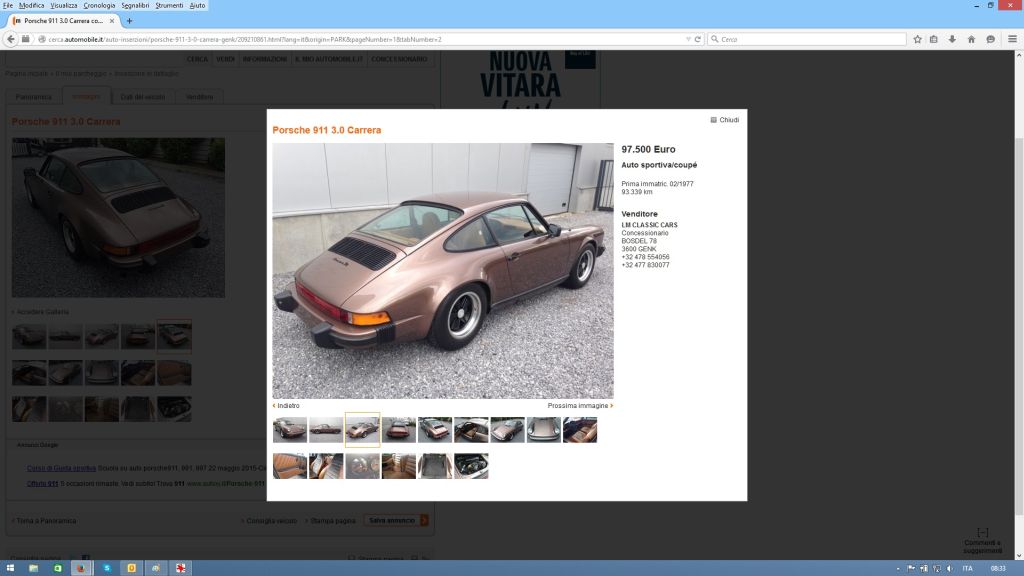Click the Porsche 911 3.0 Carrera lightbox title
This screenshot has height=576, width=1024.
[327, 130]
